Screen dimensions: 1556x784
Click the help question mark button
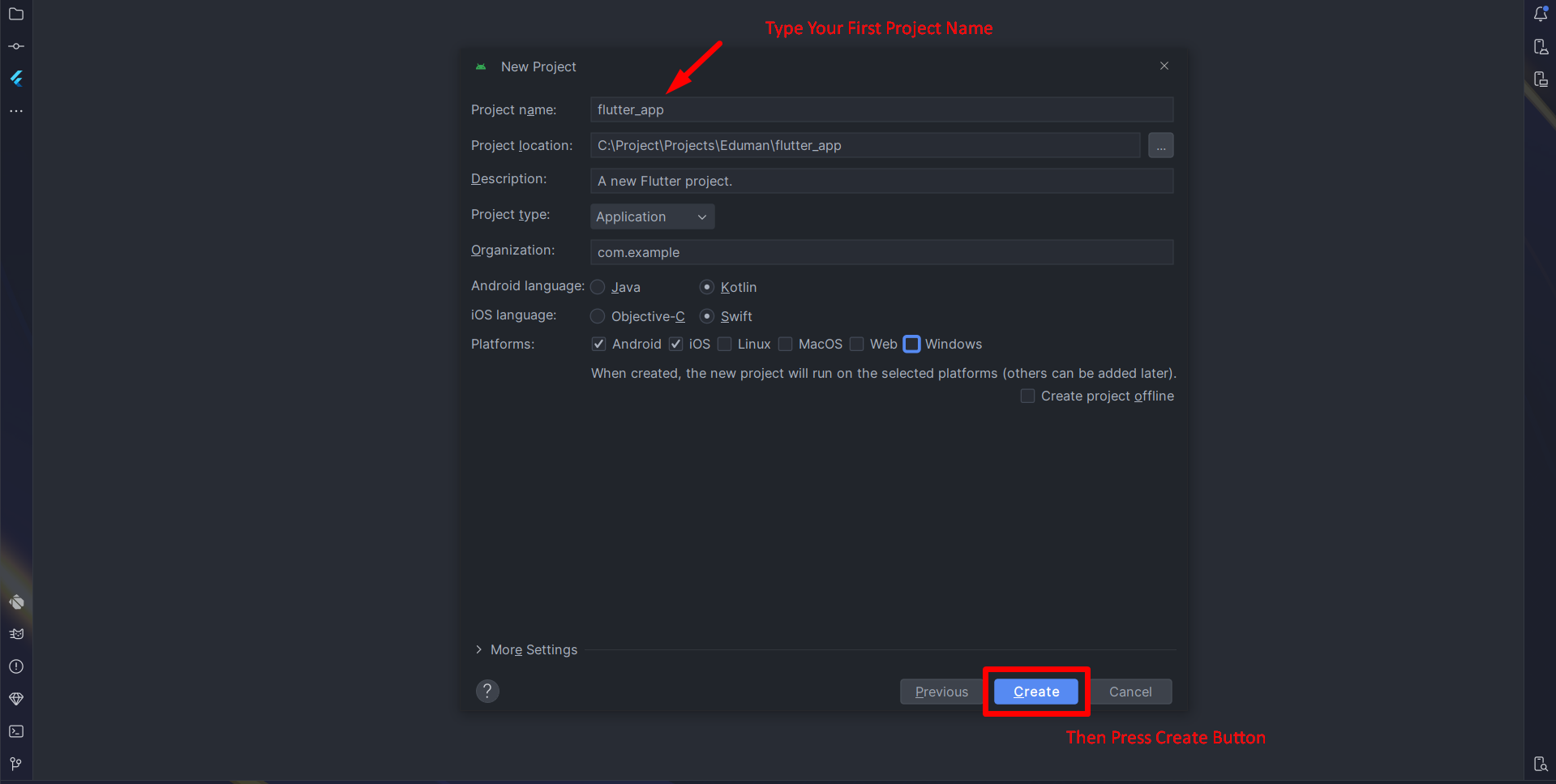[487, 691]
